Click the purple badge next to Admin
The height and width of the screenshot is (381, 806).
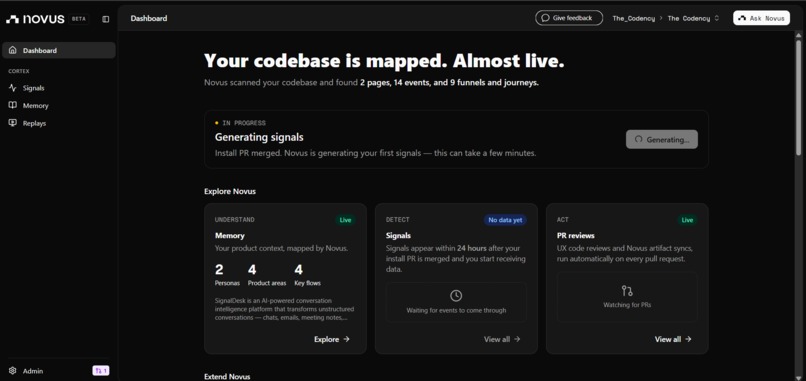(101, 371)
